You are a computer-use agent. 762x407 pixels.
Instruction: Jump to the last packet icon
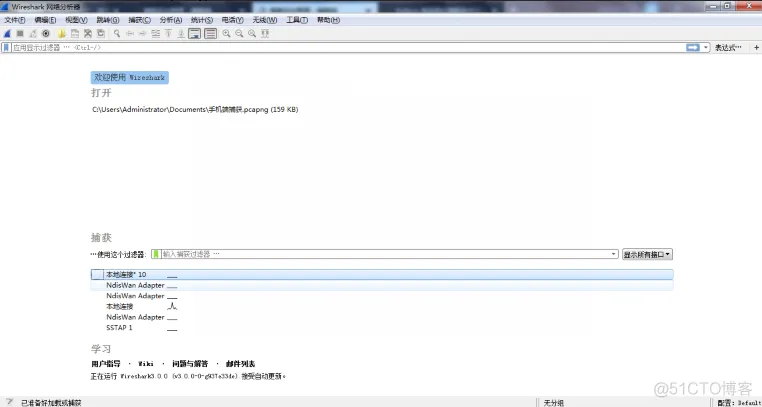pyautogui.click(x=181, y=34)
